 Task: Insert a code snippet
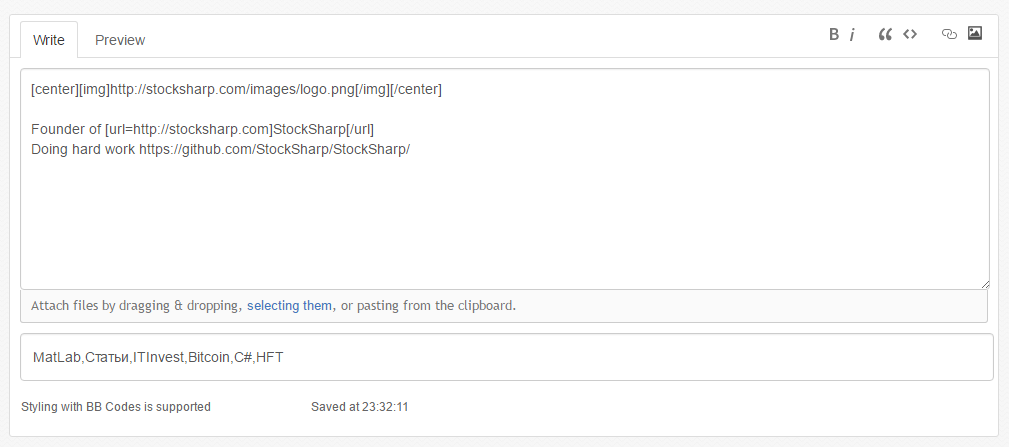(909, 34)
